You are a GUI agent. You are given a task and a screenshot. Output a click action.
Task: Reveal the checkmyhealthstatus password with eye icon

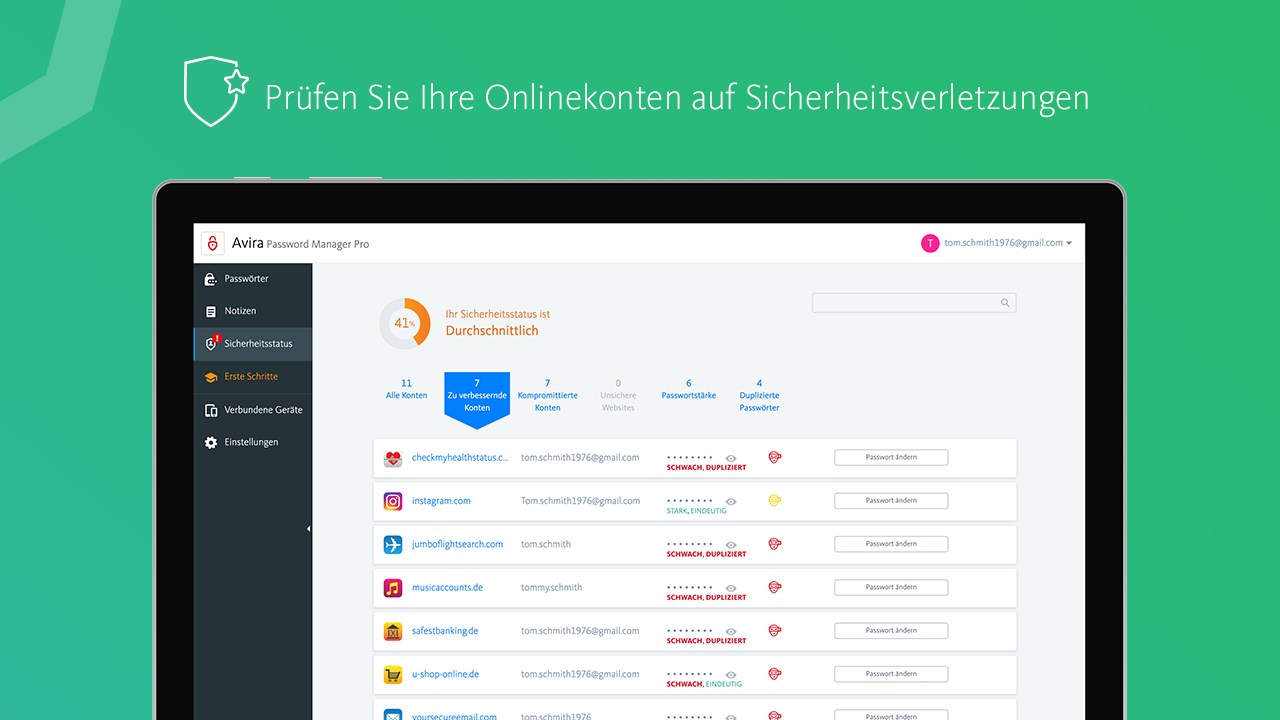731,458
